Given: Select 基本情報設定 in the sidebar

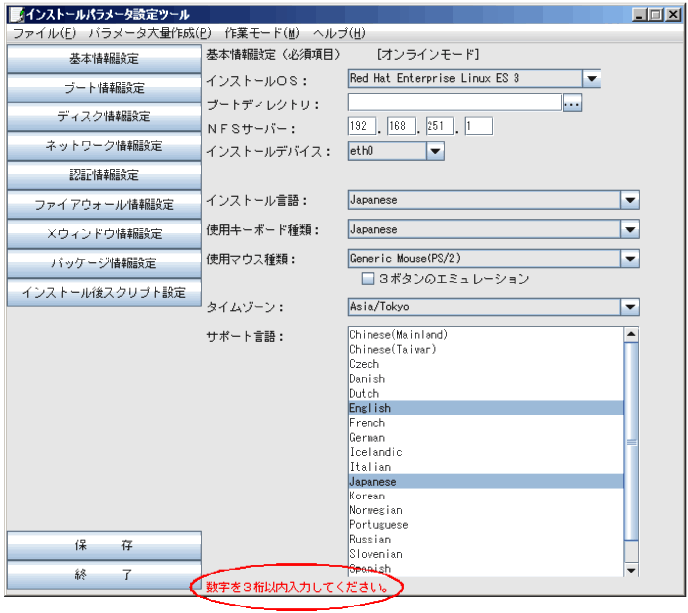Looking at the screenshot, I should point(104,58).
